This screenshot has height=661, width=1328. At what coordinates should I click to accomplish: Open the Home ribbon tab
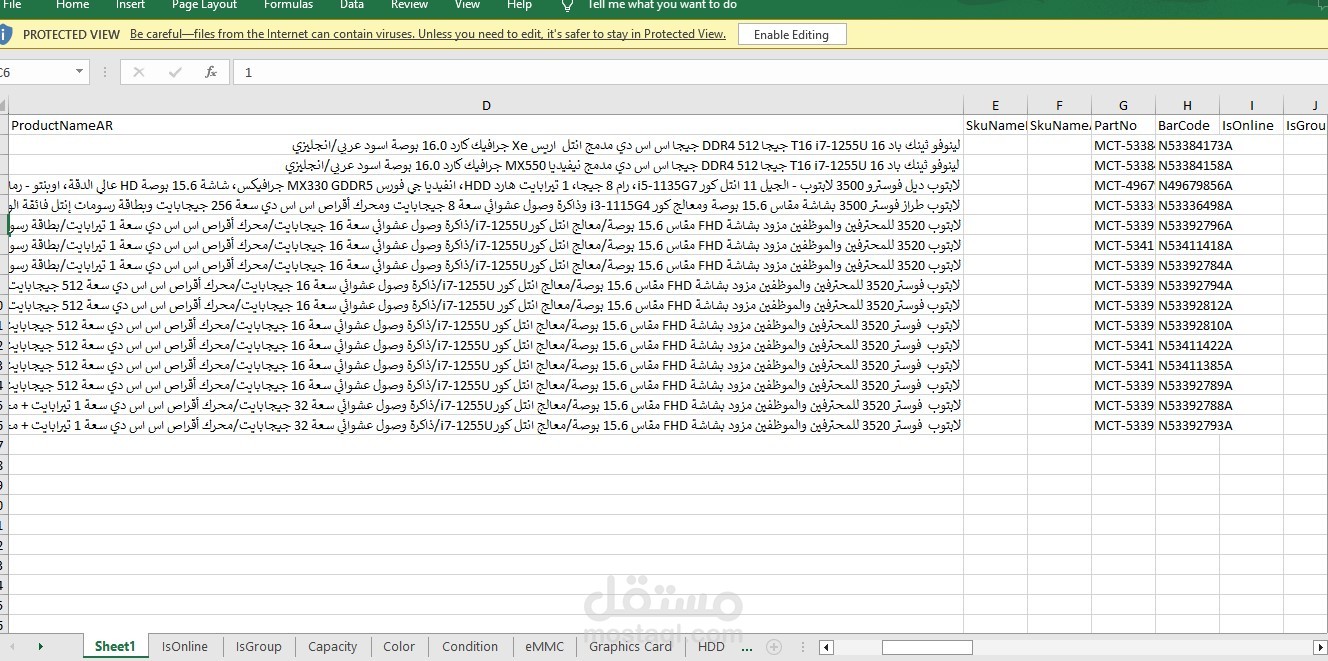(x=72, y=5)
